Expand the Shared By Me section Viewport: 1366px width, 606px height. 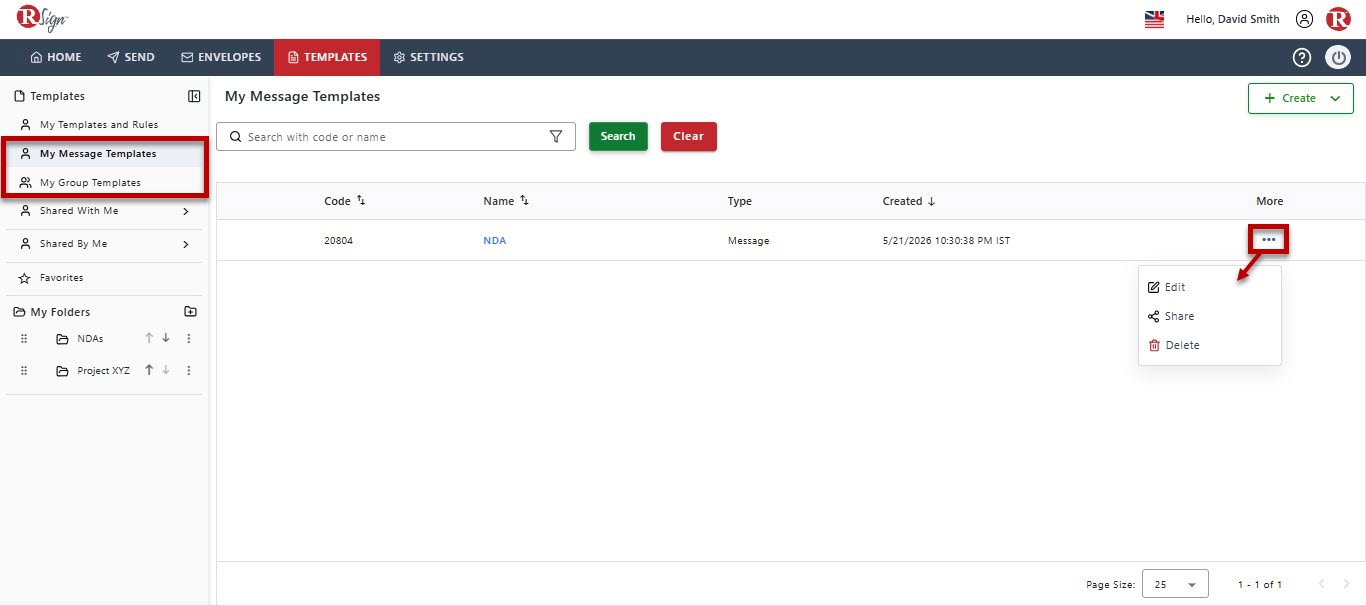186,244
